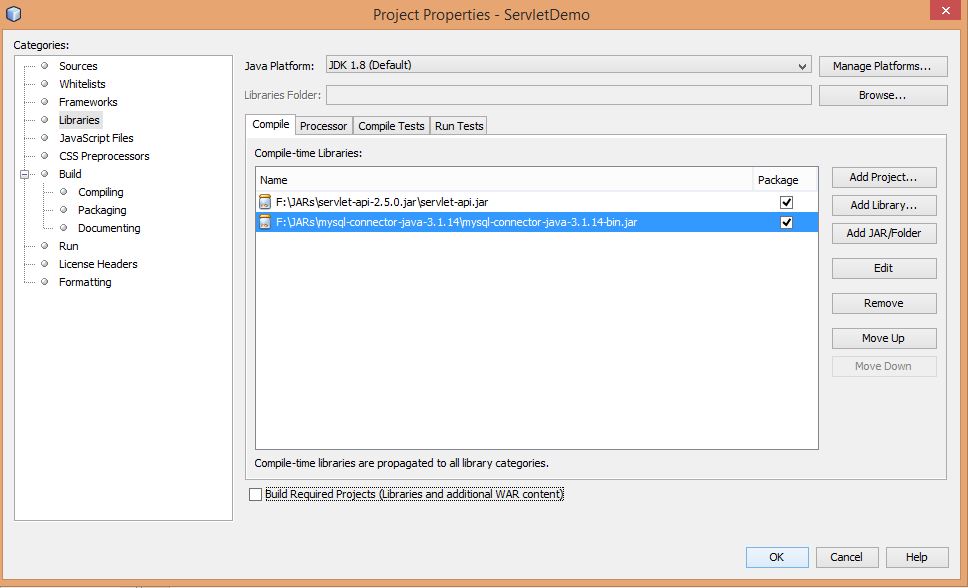The image size is (968, 588).
Task: Click the mysql-connector jar file icon
Action: (x=265, y=222)
